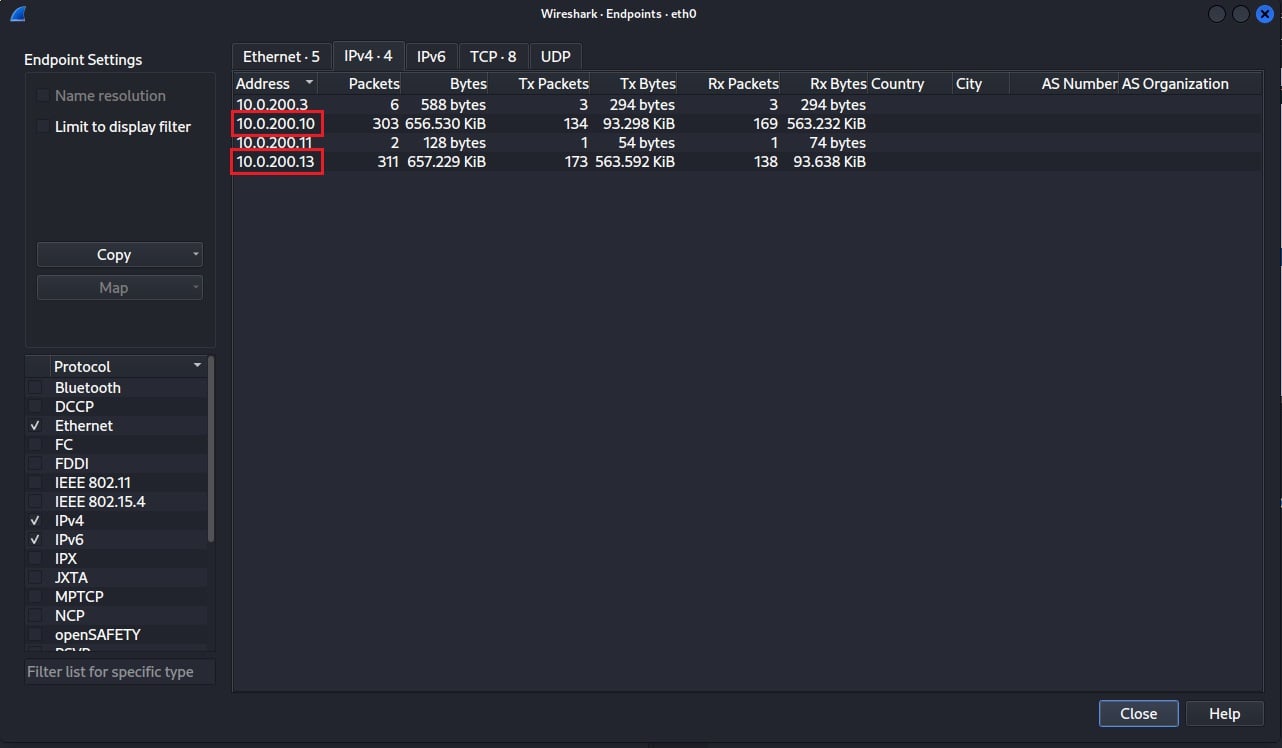Click the 657.229 KiB bytes cell
Viewport: 1282px width, 748px height.
pyautogui.click(x=445, y=162)
